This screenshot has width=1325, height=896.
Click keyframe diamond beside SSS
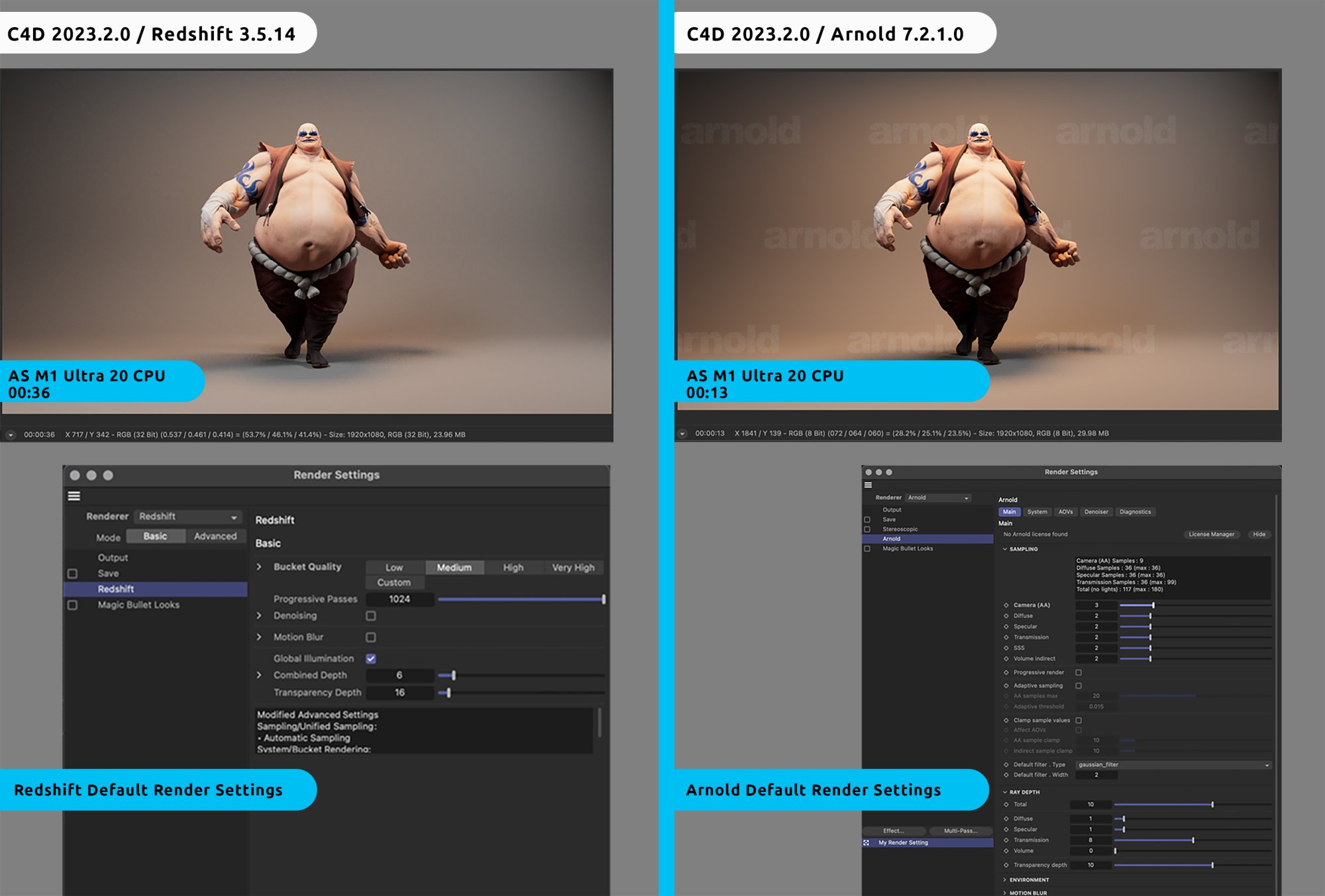tap(1006, 648)
